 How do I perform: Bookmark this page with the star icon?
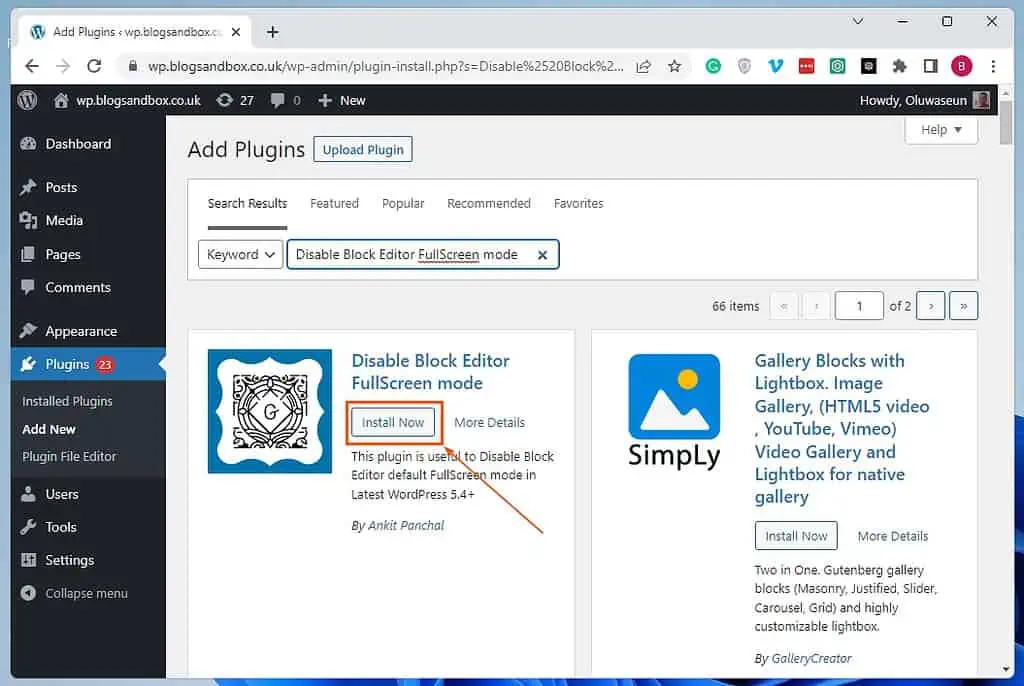pyautogui.click(x=675, y=66)
